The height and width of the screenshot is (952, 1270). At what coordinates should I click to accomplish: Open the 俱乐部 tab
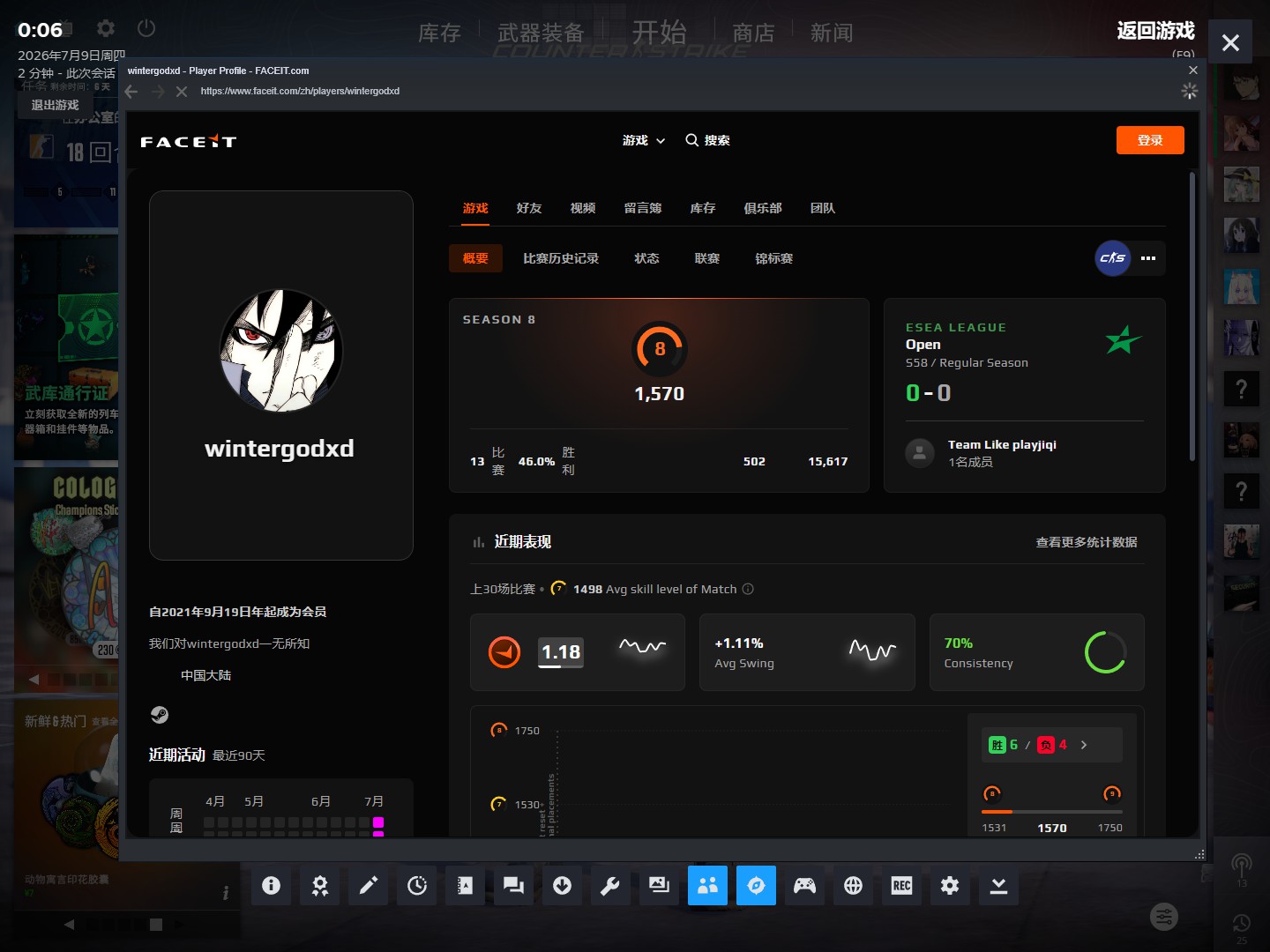click(x=763, y=208)
